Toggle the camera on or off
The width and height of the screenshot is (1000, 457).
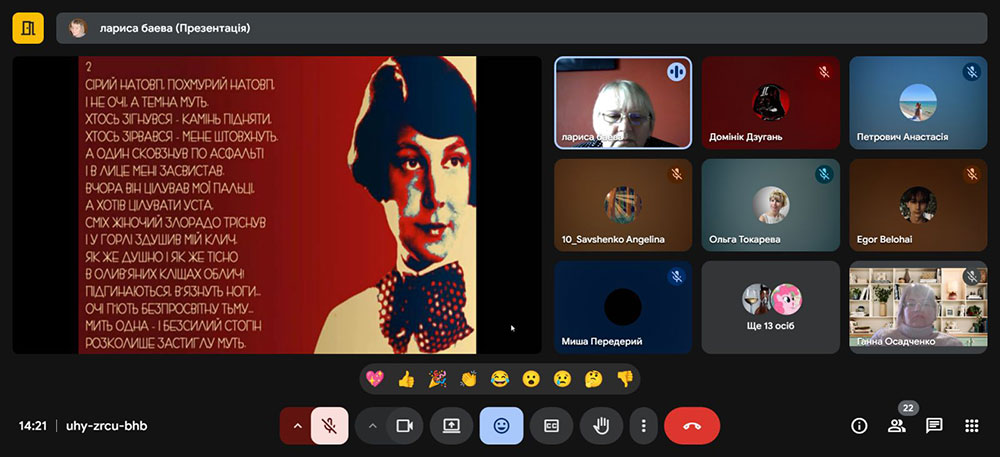[404, 425]
